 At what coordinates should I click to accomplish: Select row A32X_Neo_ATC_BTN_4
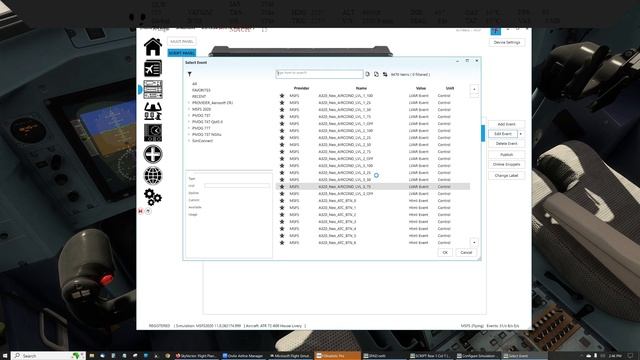(x=373, y=229)
